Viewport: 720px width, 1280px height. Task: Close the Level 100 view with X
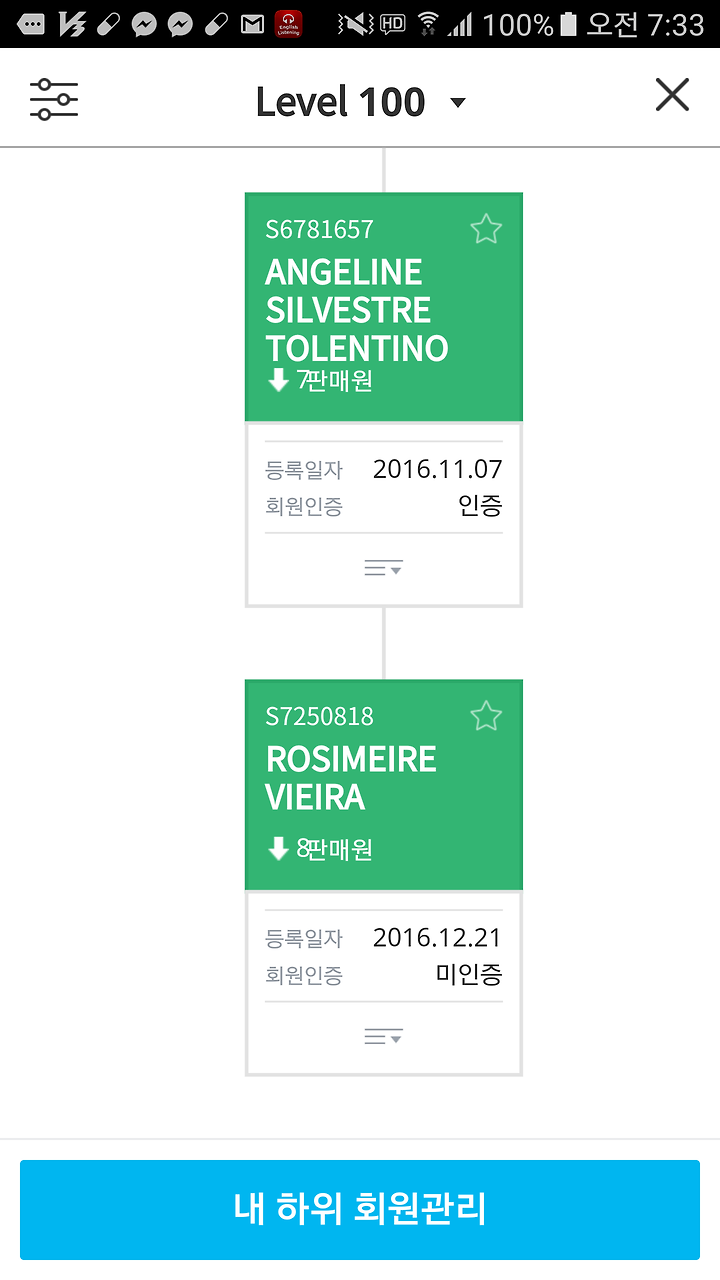[672, 95]
